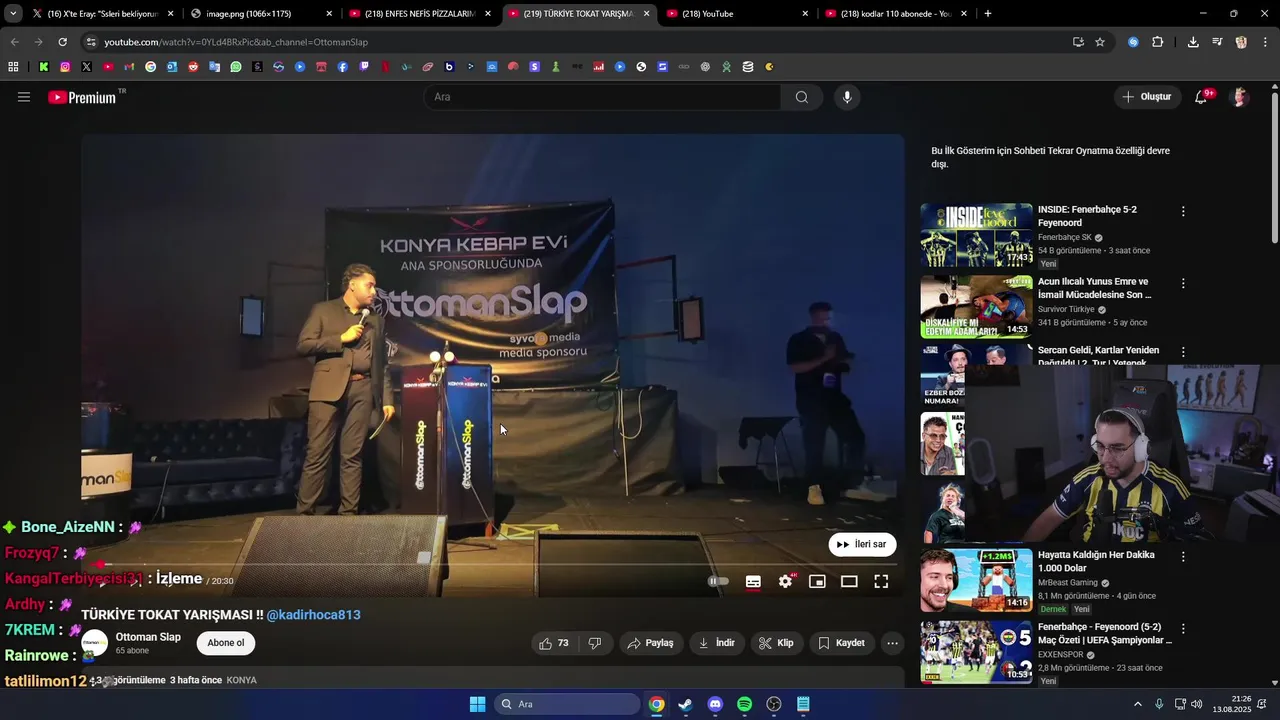
Task: Open Acun Ilıcalı Yunus Emre video title
Action: pyautogui.click(x=1094, y=288)
